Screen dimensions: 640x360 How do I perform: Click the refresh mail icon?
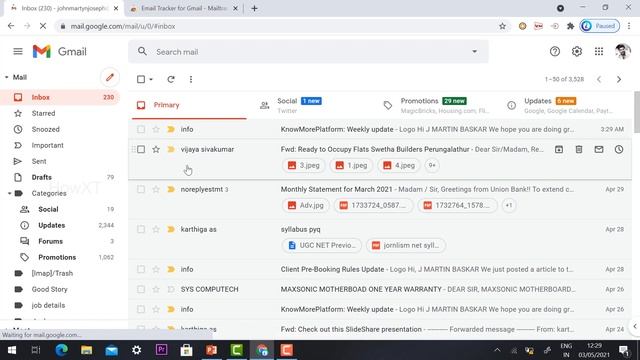coord(171,79)
